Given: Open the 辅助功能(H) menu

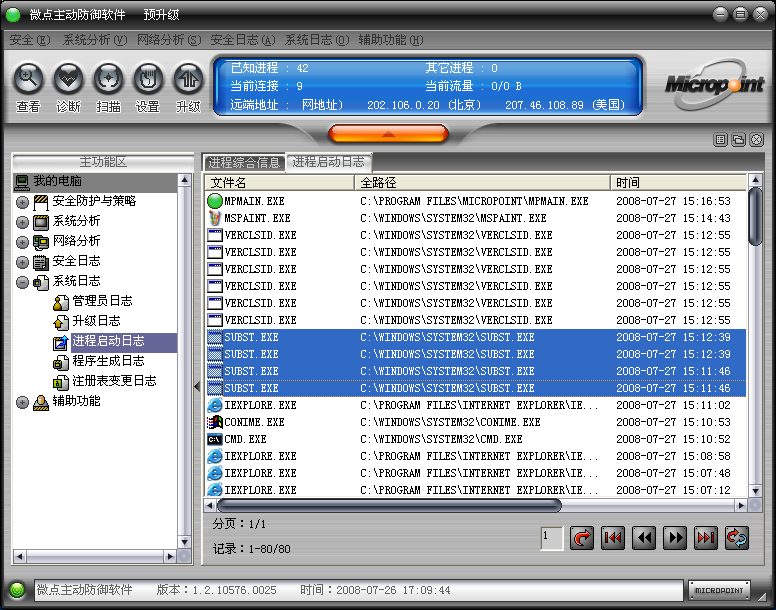Looking at the screenshot, I should (x=390, y=40).
